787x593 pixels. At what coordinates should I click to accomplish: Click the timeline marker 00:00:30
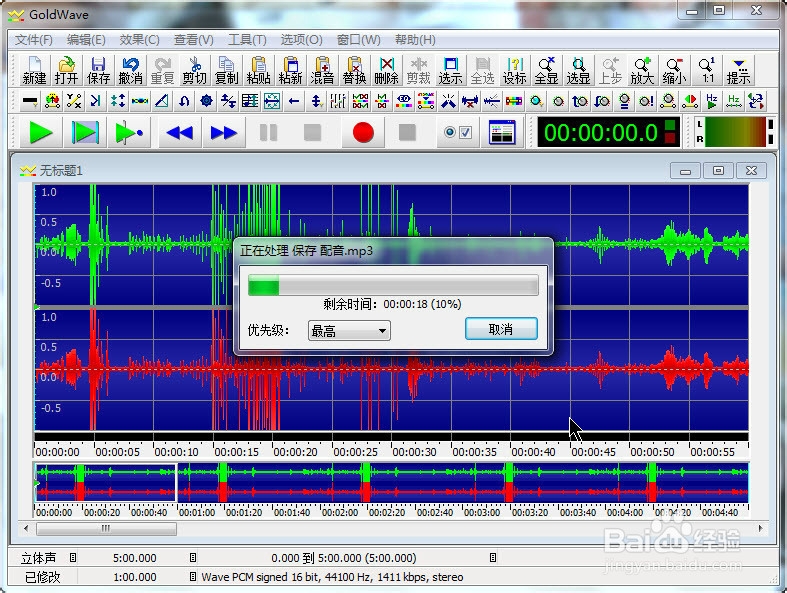point(415,452)
